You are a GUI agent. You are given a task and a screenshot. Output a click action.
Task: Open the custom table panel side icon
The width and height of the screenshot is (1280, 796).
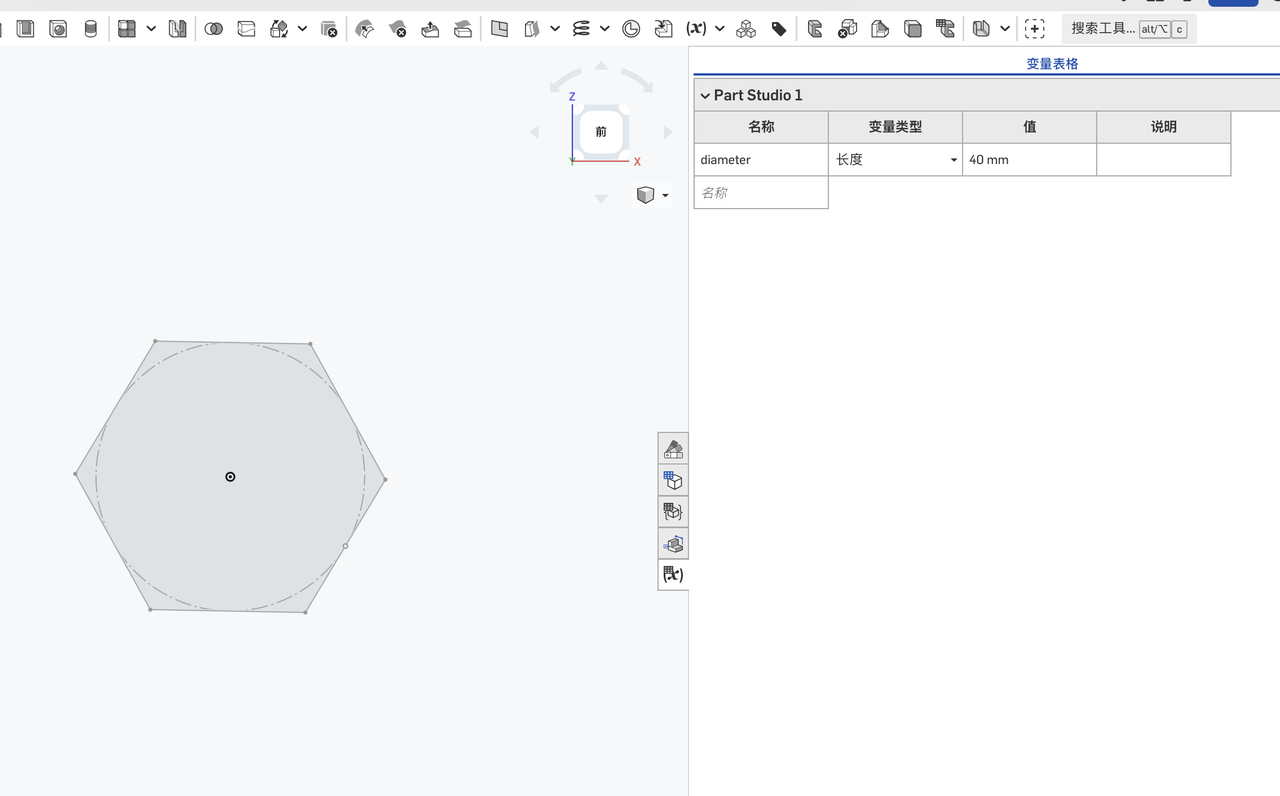[673, 512]
